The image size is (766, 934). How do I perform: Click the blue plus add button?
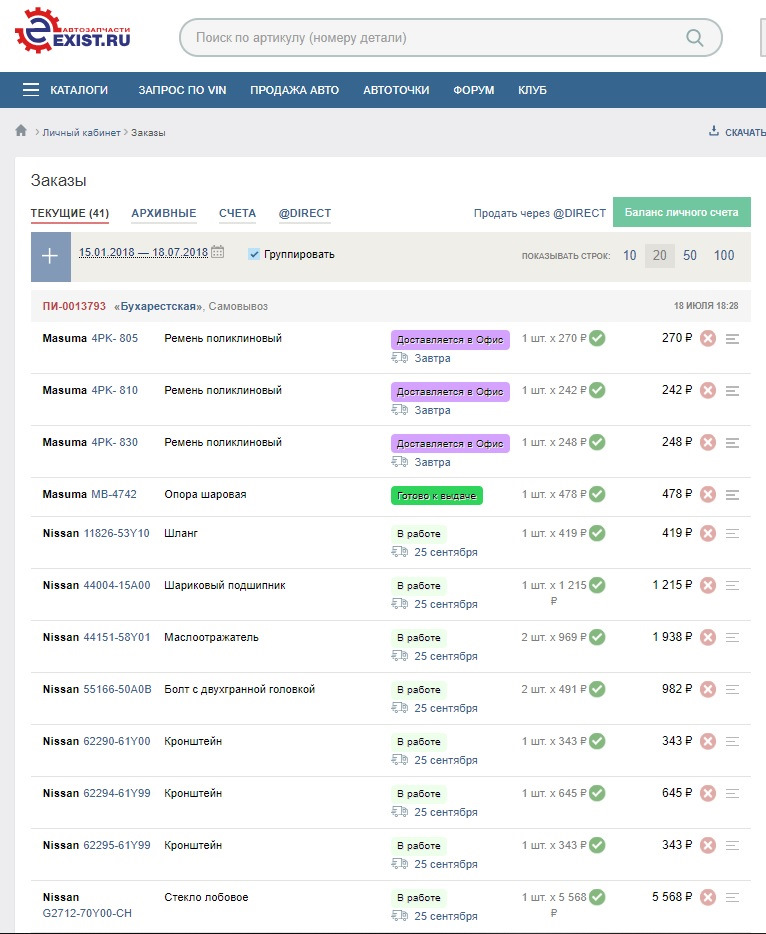(x=51, y=257)
